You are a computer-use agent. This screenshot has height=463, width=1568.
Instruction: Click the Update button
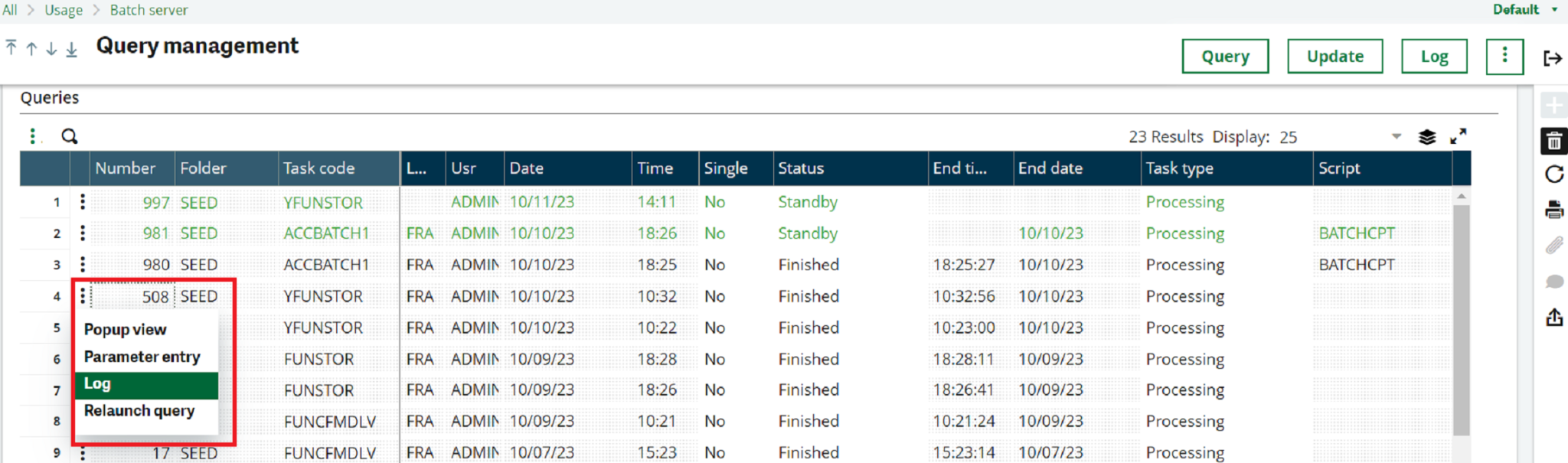[1334, 56]
